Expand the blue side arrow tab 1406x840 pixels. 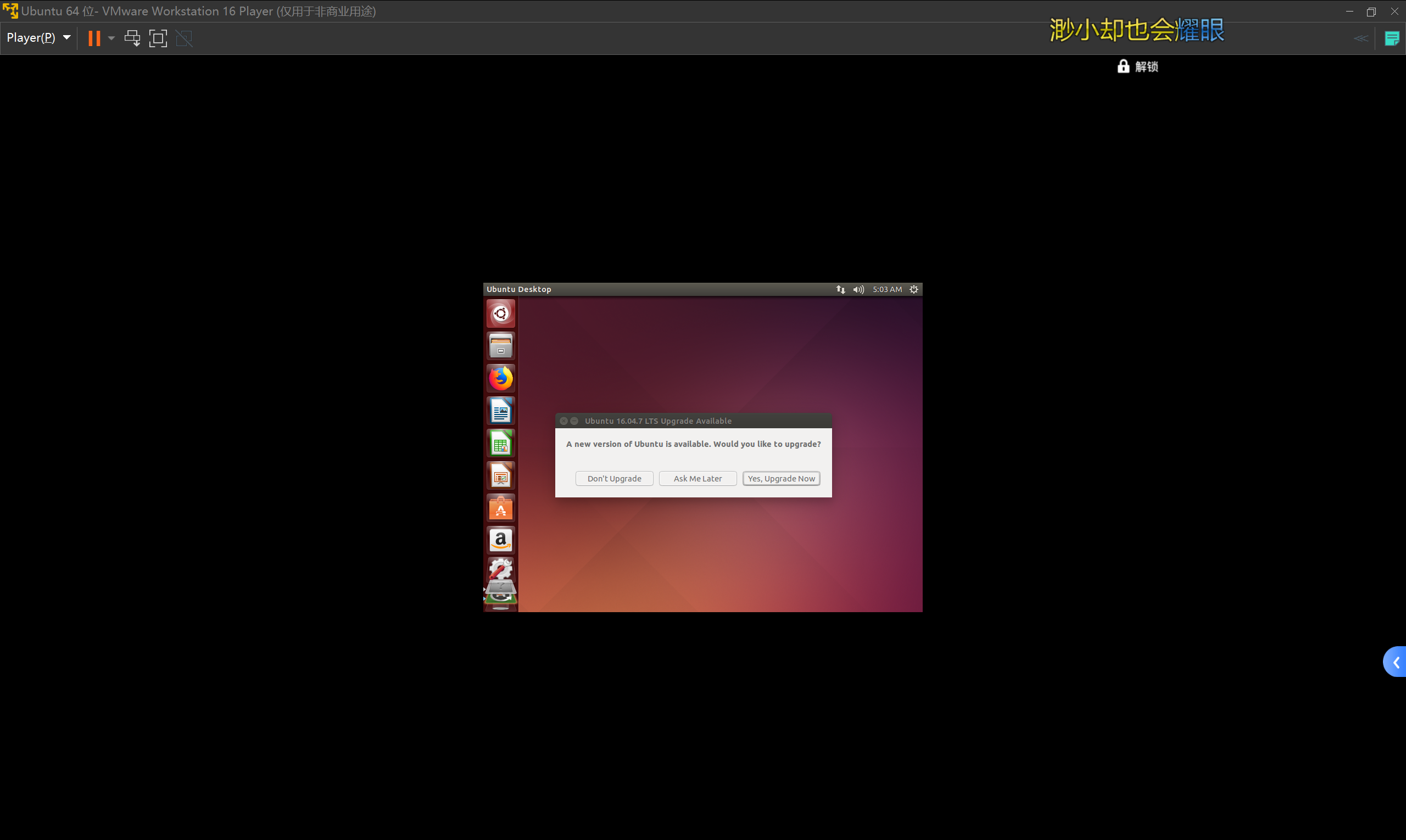click(1394, 662)
